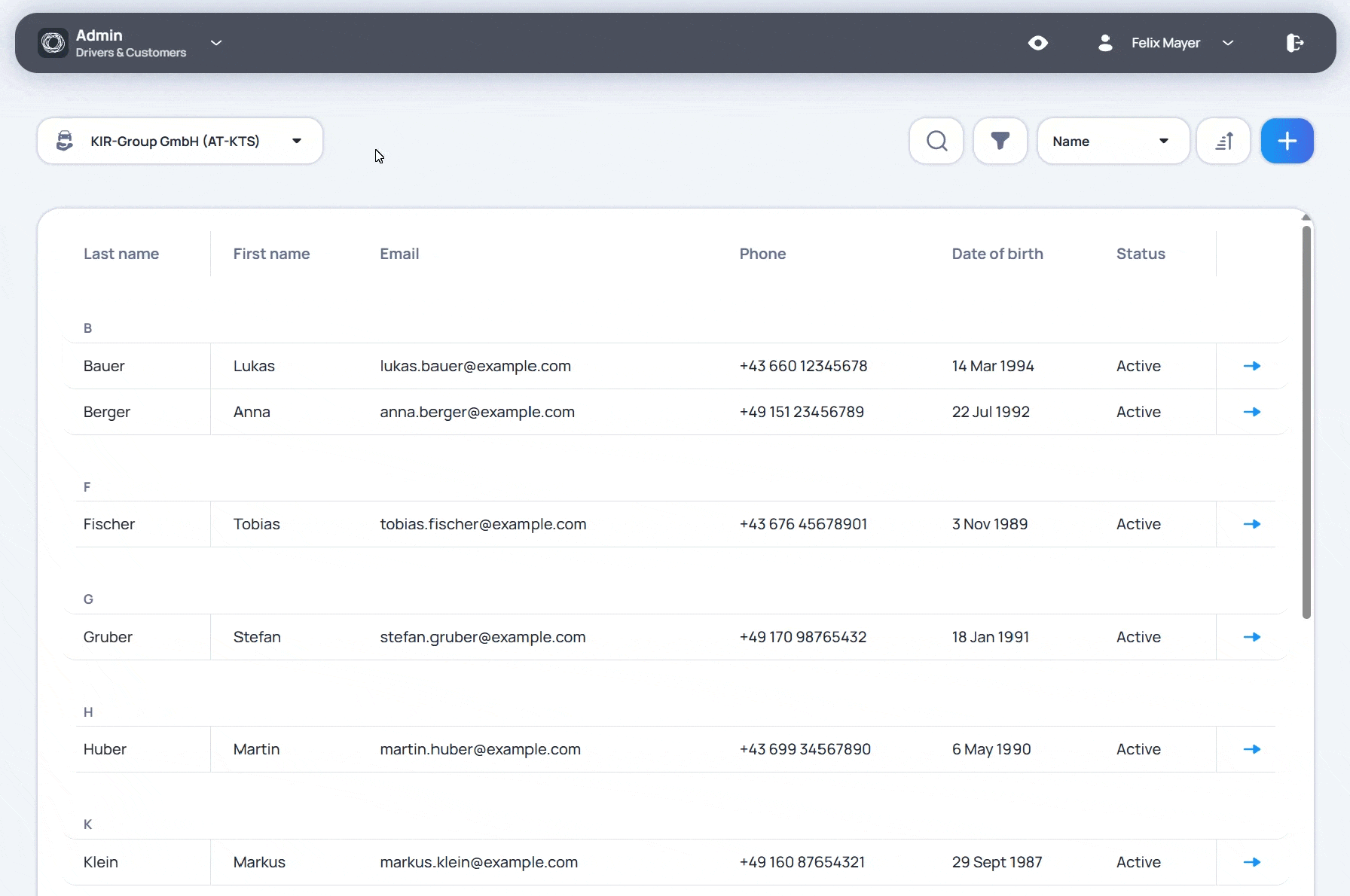Click email markus.klein@example.com
The width and height of the screenshot is (1350, 896).
[479, 862]
